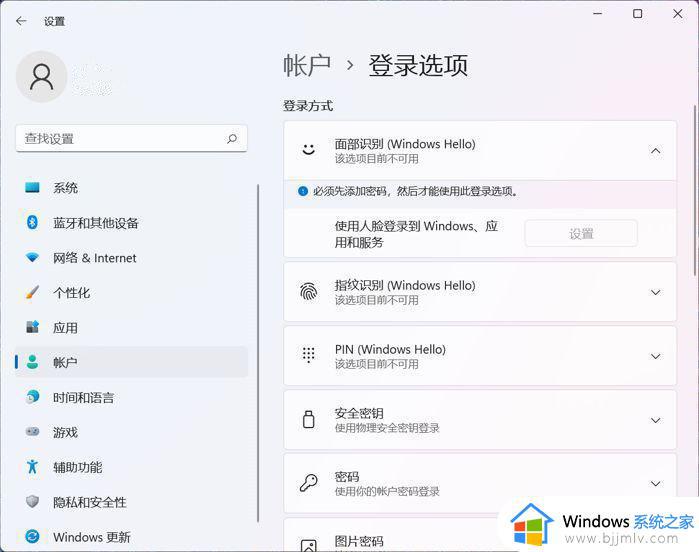Click text 使用物理安全密钥登录
The image size is (699, 552).
point(387,428)
